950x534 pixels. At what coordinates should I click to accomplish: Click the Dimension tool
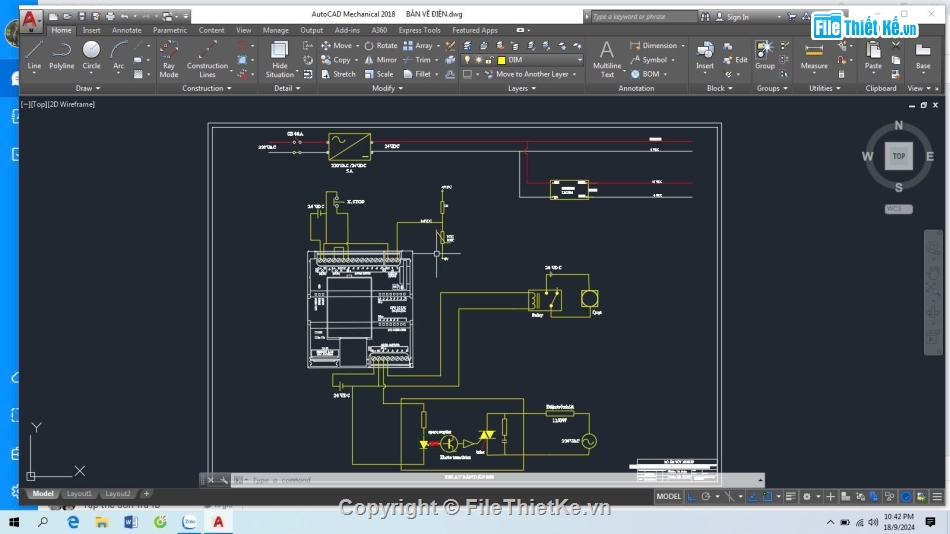click(x=653, y=45)
